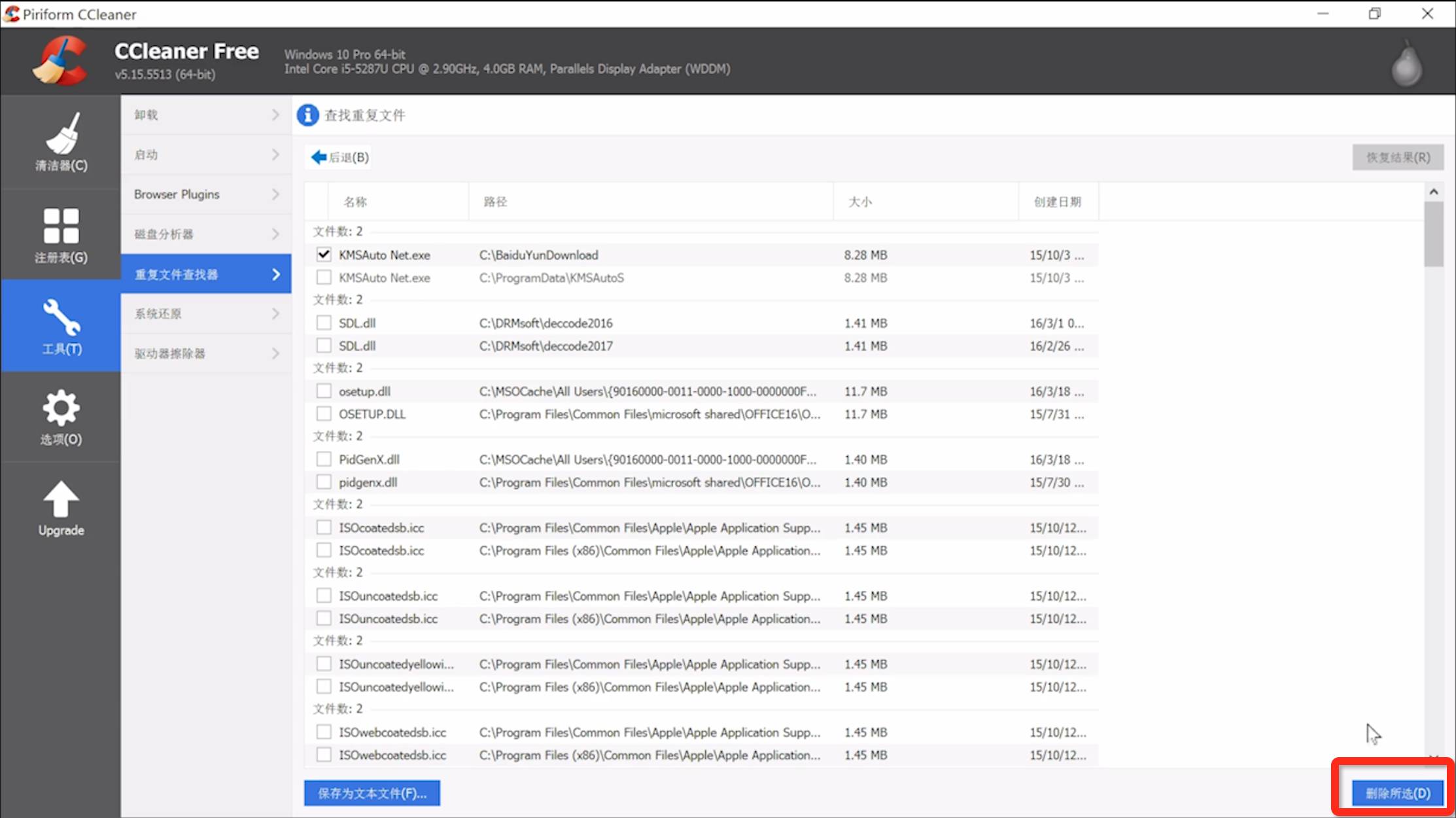1456x818 pixels.
Task: Click the 重复文件查找器 chevron
Action: (x=275, y=274)
